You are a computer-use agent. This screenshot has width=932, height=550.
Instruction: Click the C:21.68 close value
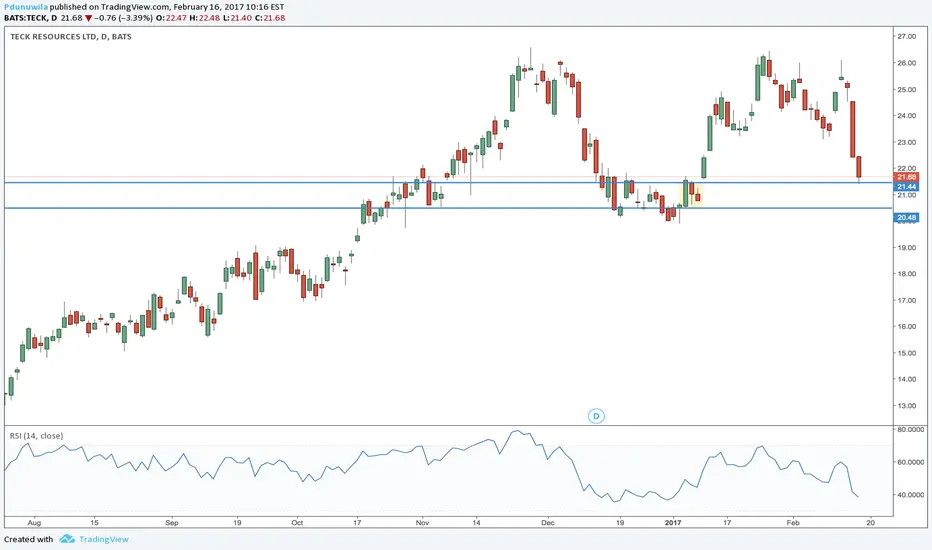click(270, 18)
